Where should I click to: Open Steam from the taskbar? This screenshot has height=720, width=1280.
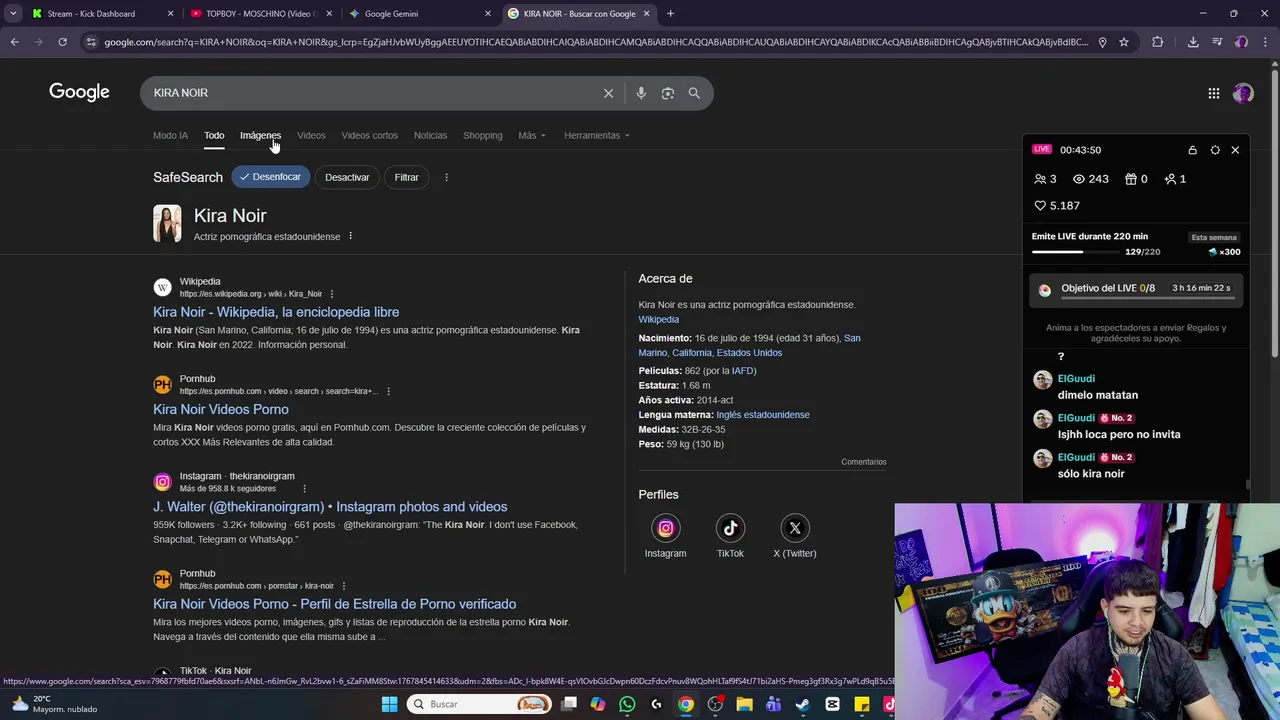click(x=802, y=704)
